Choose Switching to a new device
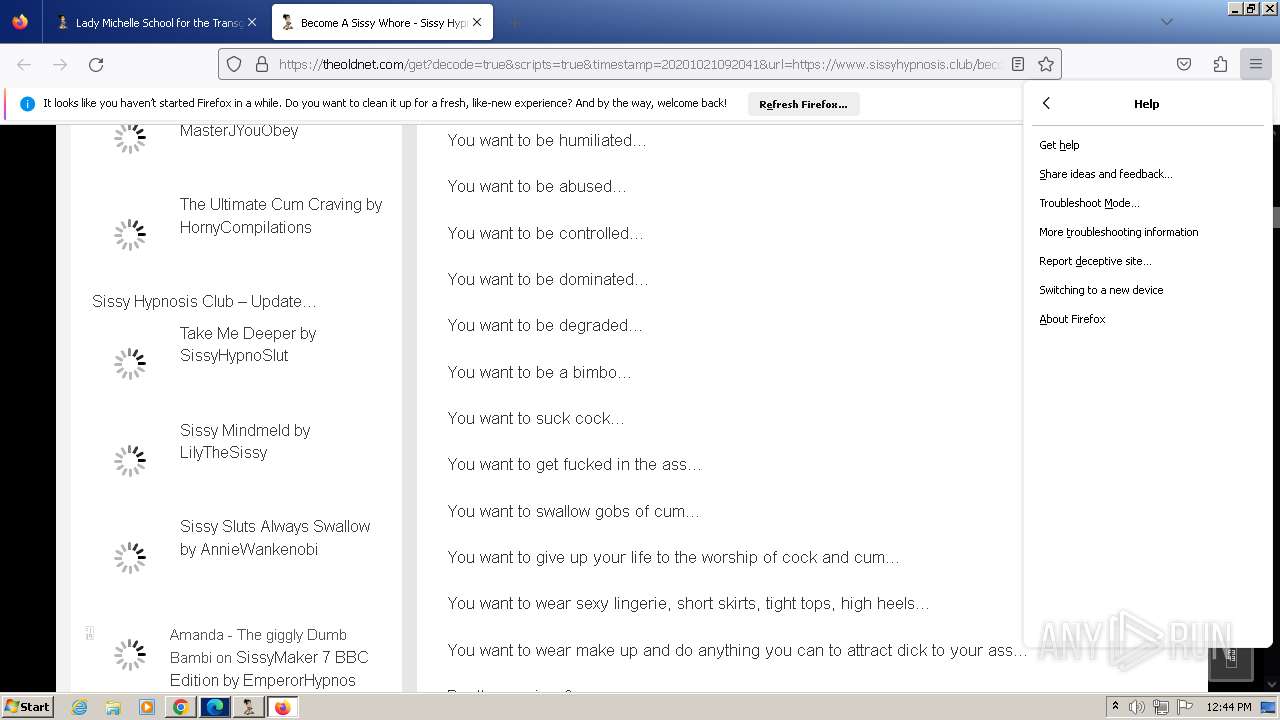This screenshot has height=720, width=1280. [1147, 290]
